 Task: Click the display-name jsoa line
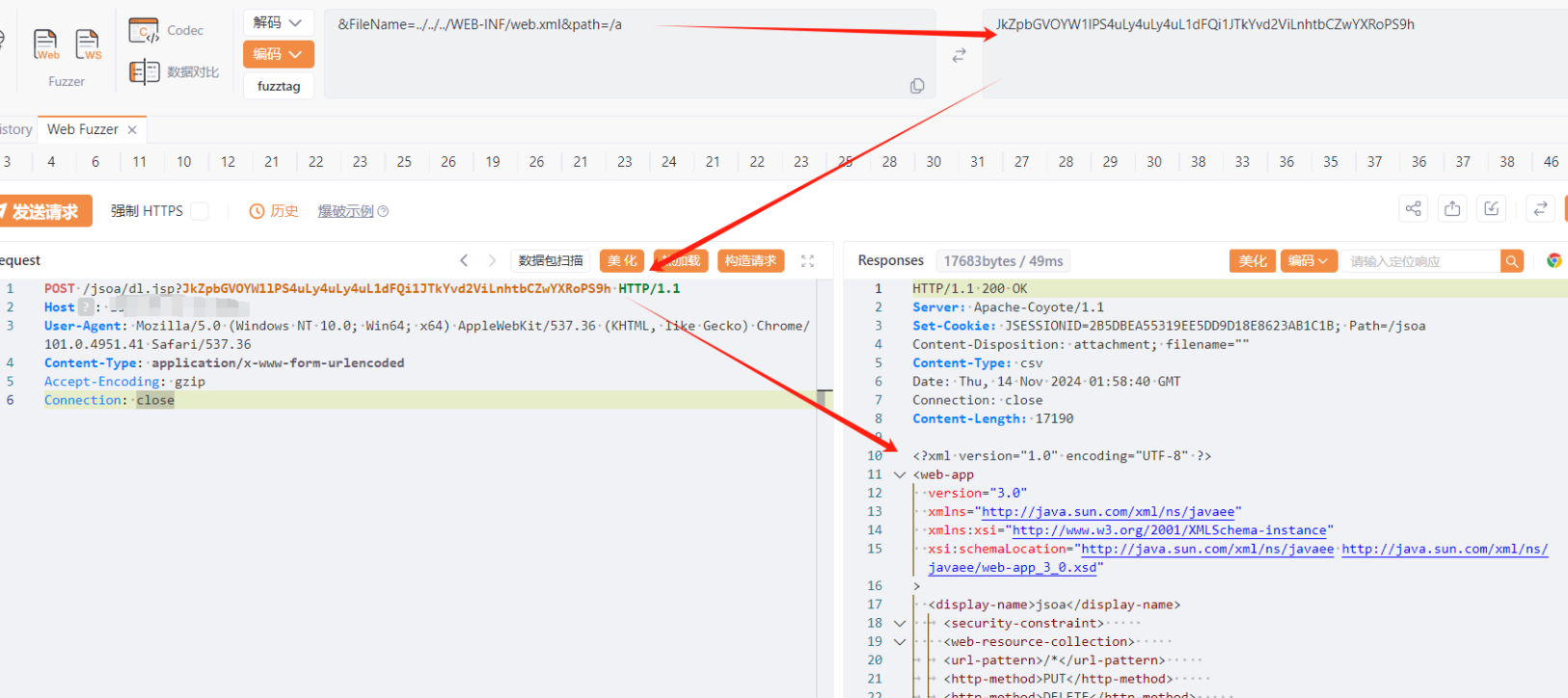[x=1054, y=604]
